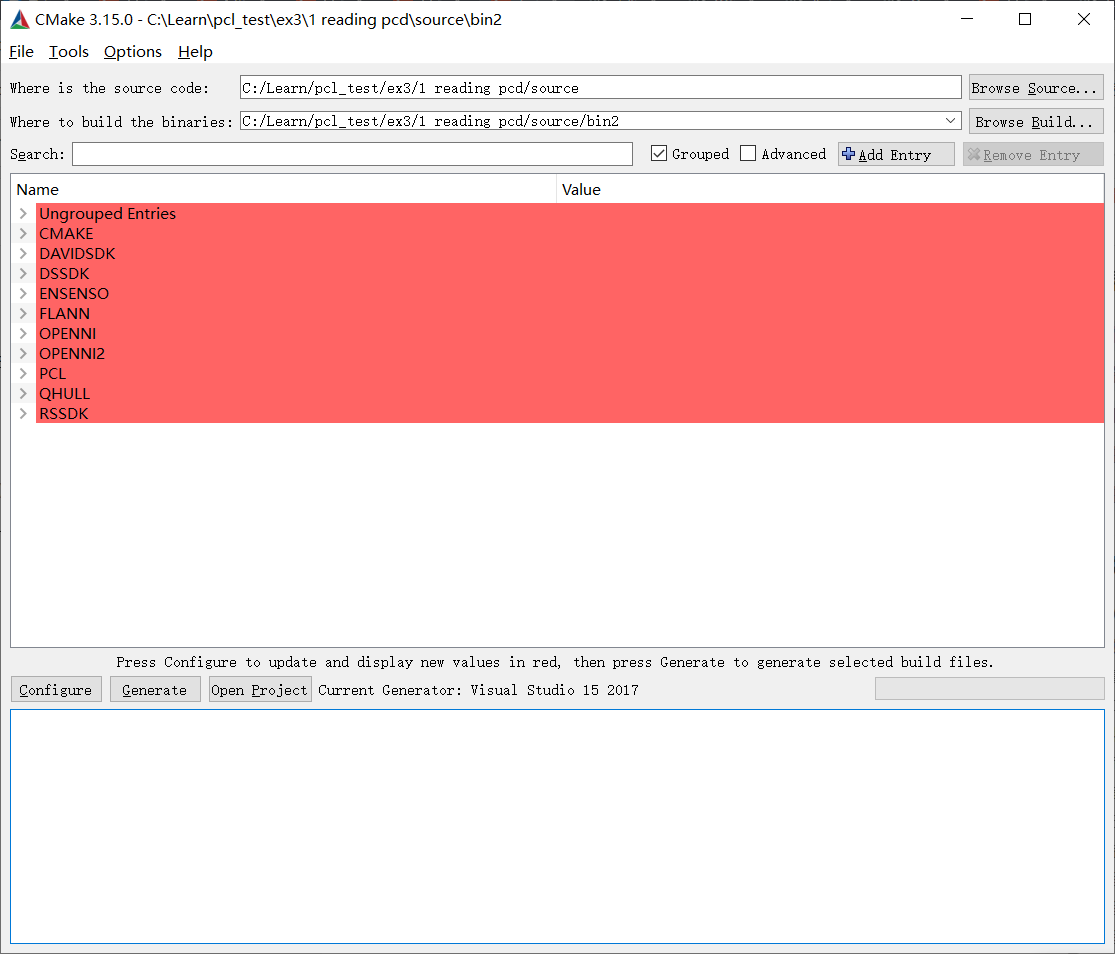
Task: Uncheck the Grouped checkbox
Action: click(x=658, y=153)
